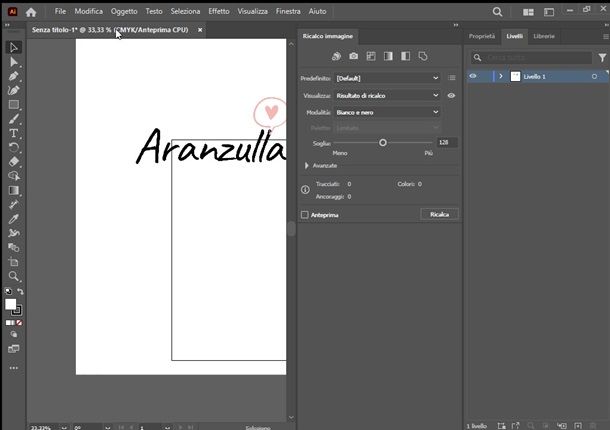Swap fill and stroke colors
Screen dimensions: 610x430
pos(20,291)
